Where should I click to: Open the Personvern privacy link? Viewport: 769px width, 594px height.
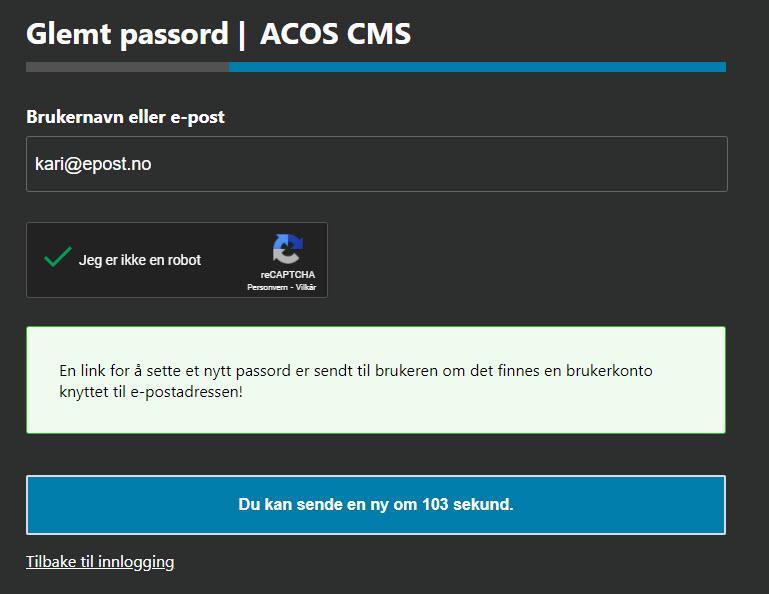[x=267, y=287]
